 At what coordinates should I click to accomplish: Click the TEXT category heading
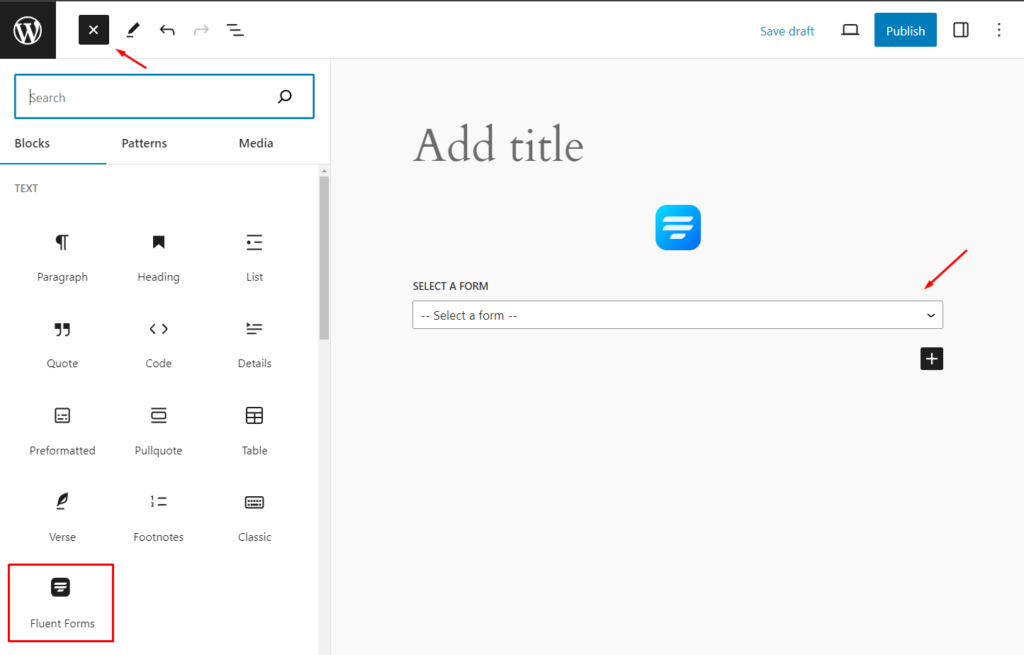26,188
